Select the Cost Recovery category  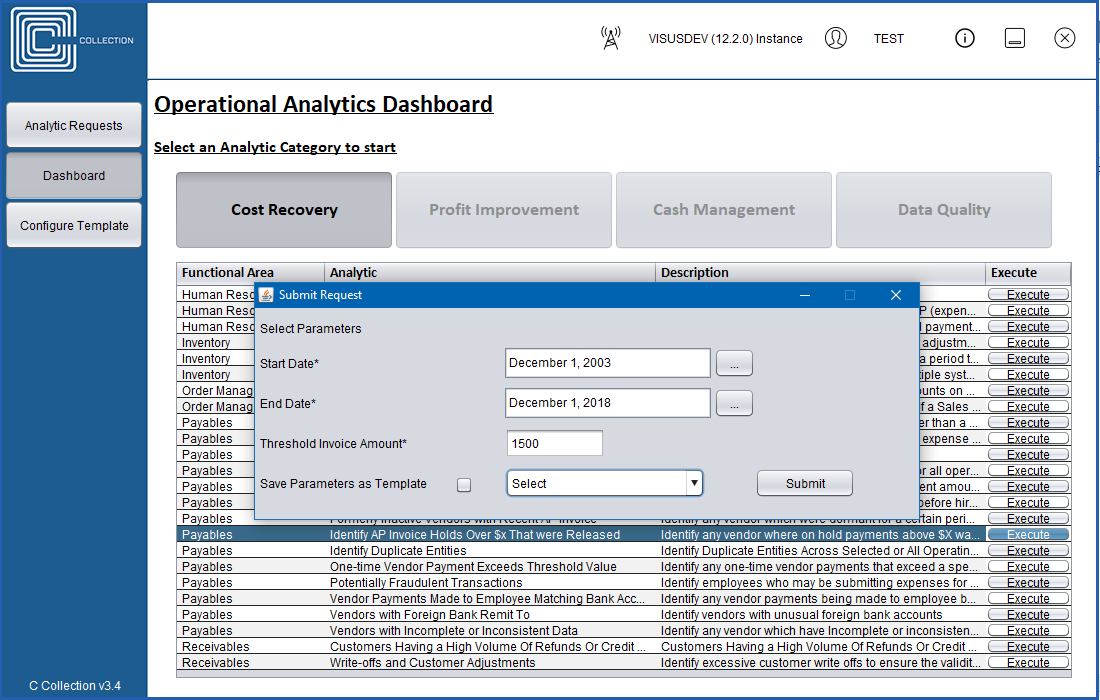pos(284,210)
